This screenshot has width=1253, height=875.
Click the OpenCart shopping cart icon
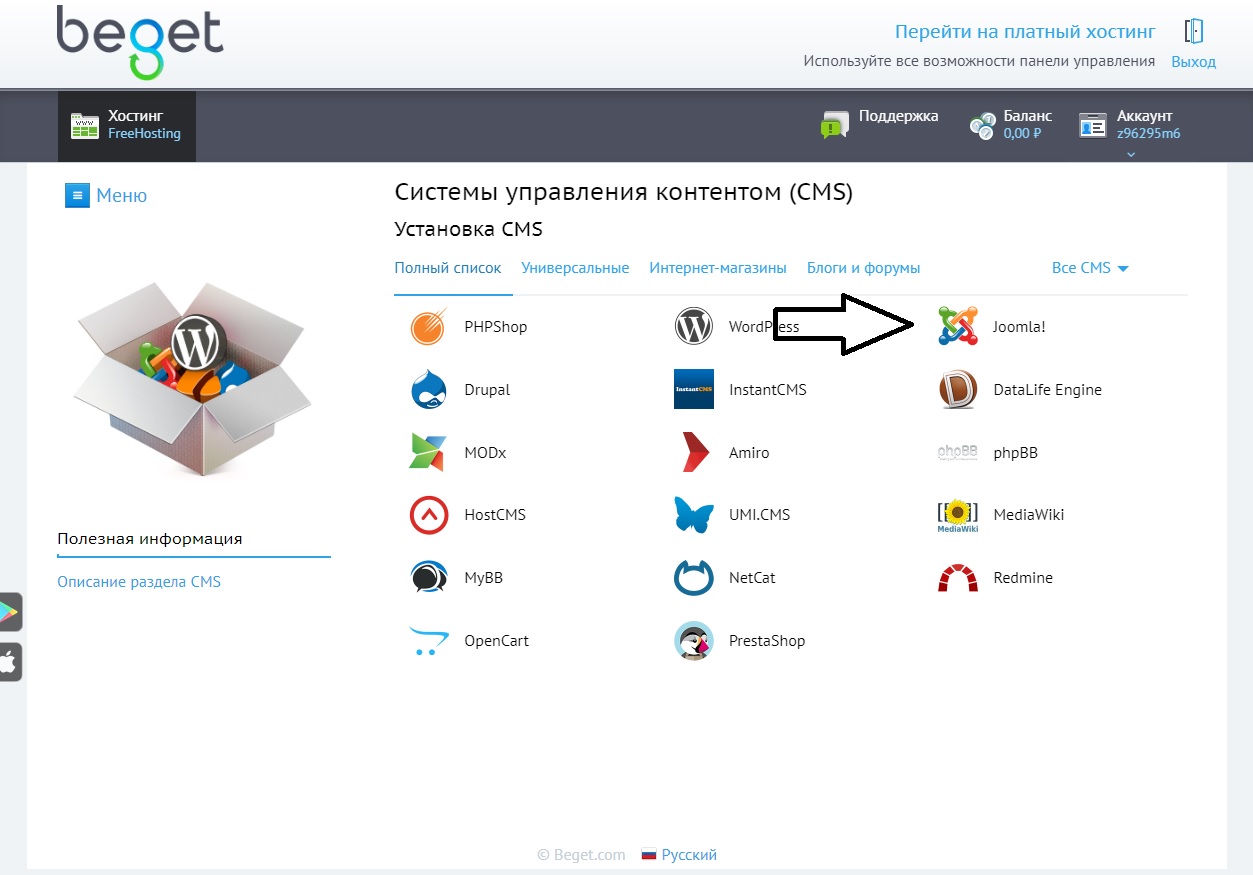point(429,641)
